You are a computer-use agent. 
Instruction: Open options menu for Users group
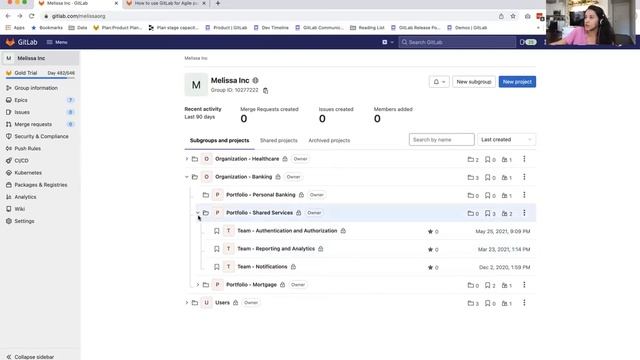tap(524, 302)
